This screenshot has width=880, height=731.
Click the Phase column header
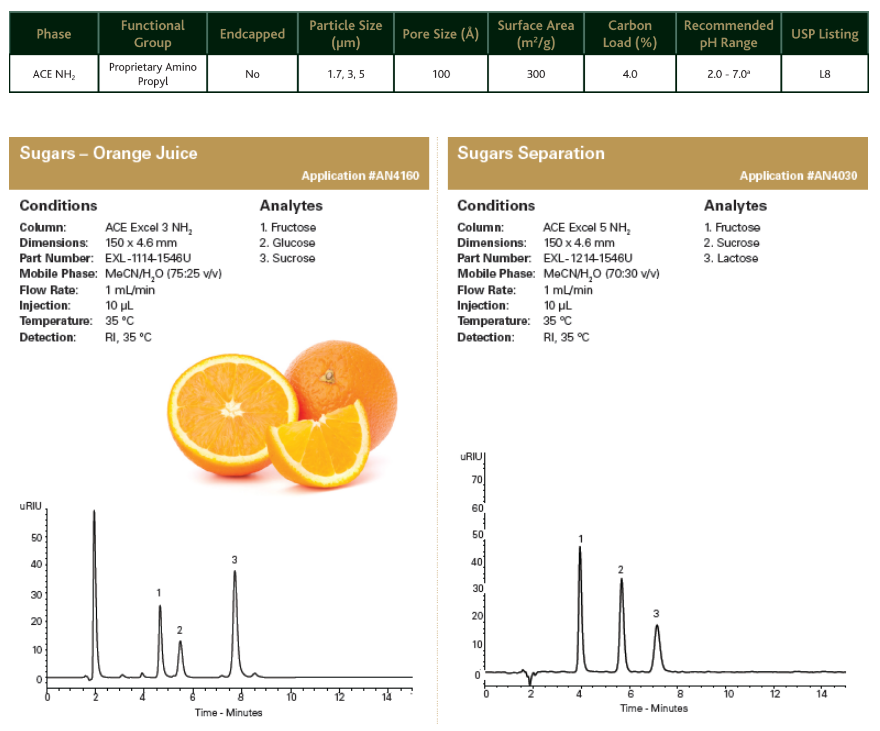(54, 34)
